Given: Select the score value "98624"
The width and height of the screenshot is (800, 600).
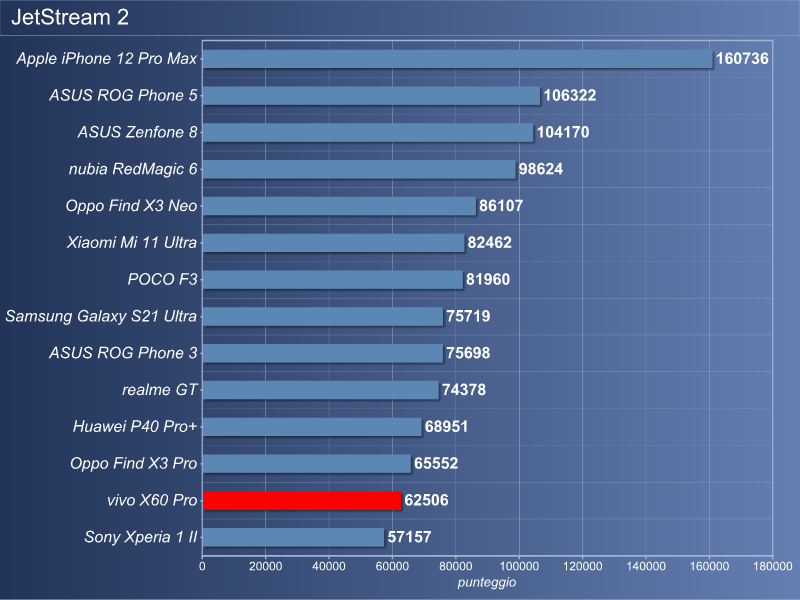Looking at the screenshot, I should [x=541, y=169].
